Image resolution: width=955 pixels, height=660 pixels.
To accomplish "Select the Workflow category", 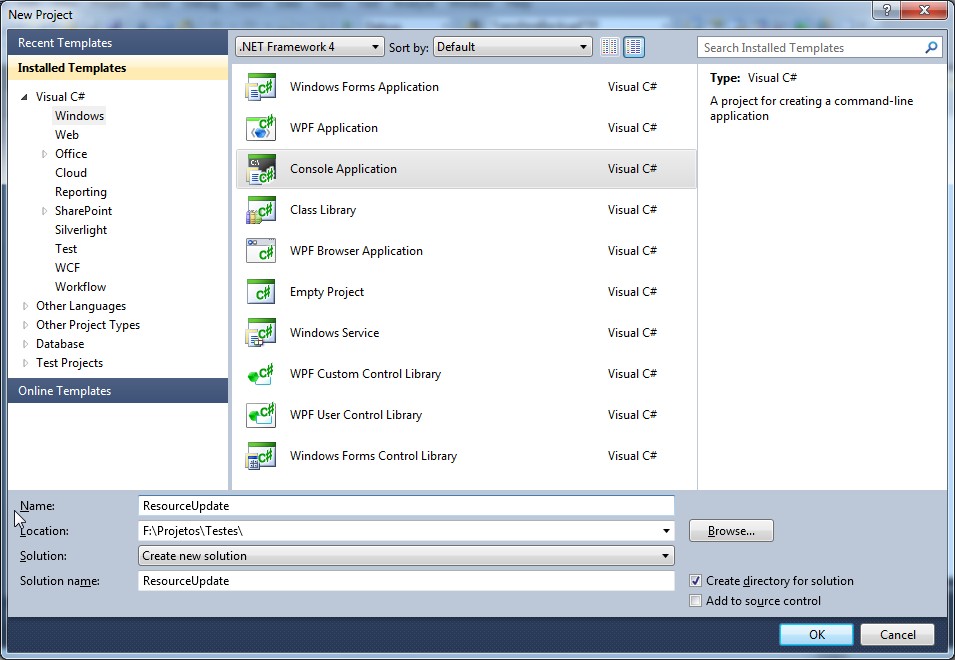I will (80, 287).
